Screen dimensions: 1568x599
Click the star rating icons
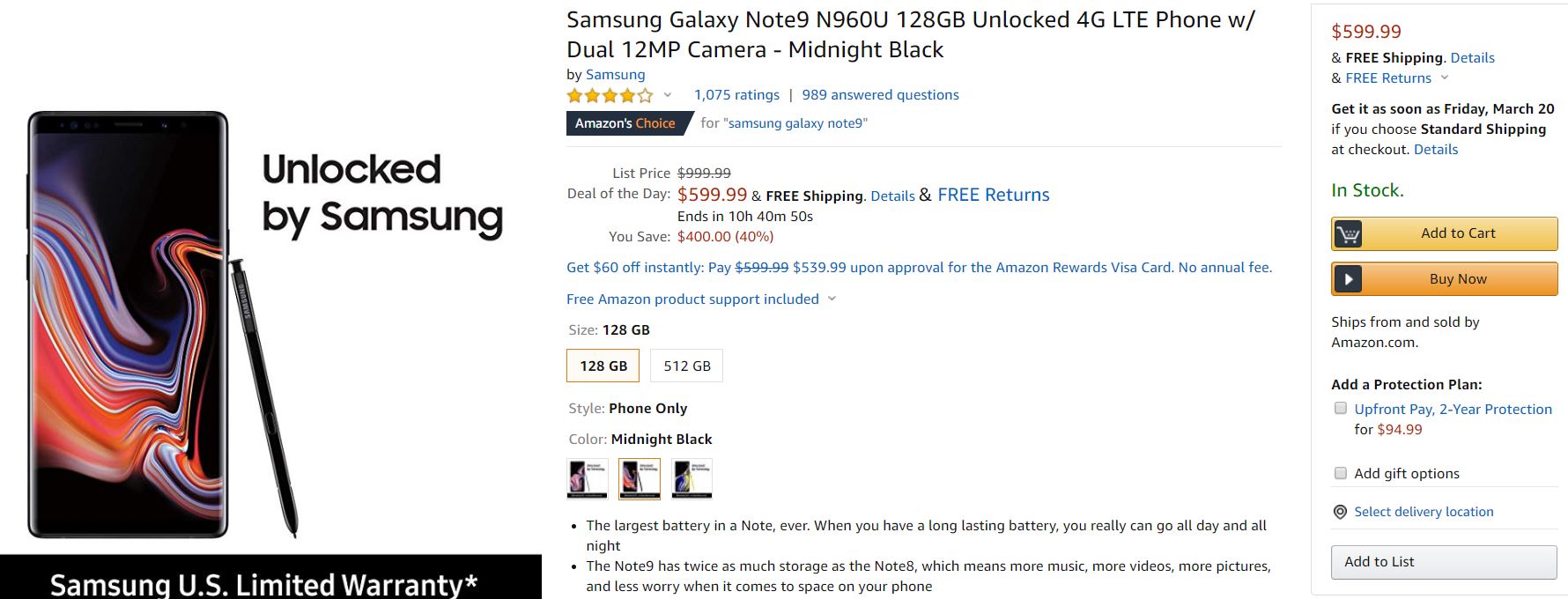click(x=610, y=95)
